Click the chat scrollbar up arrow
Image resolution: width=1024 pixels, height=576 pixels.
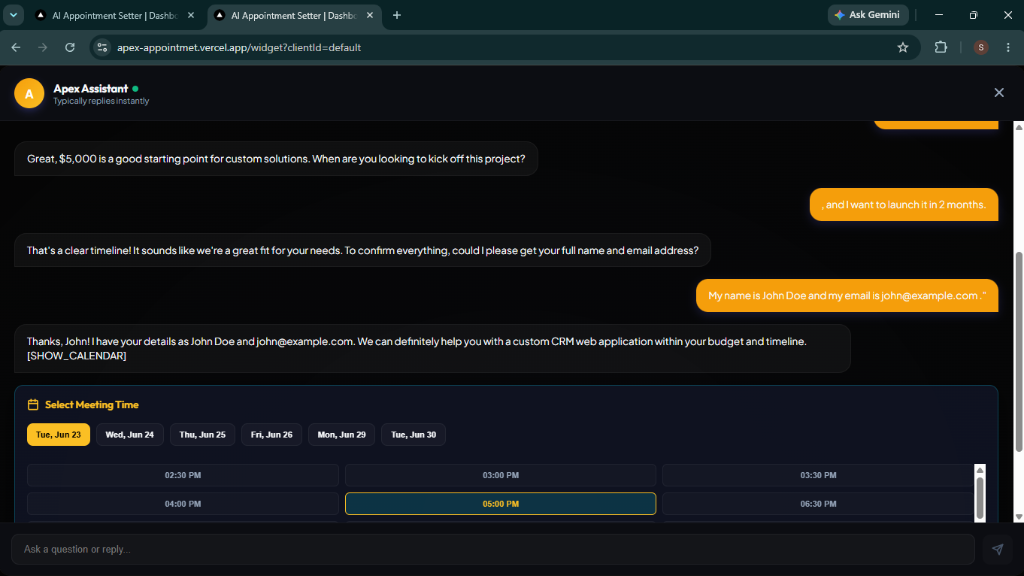pyautogui.click(x=1019, y=127)
